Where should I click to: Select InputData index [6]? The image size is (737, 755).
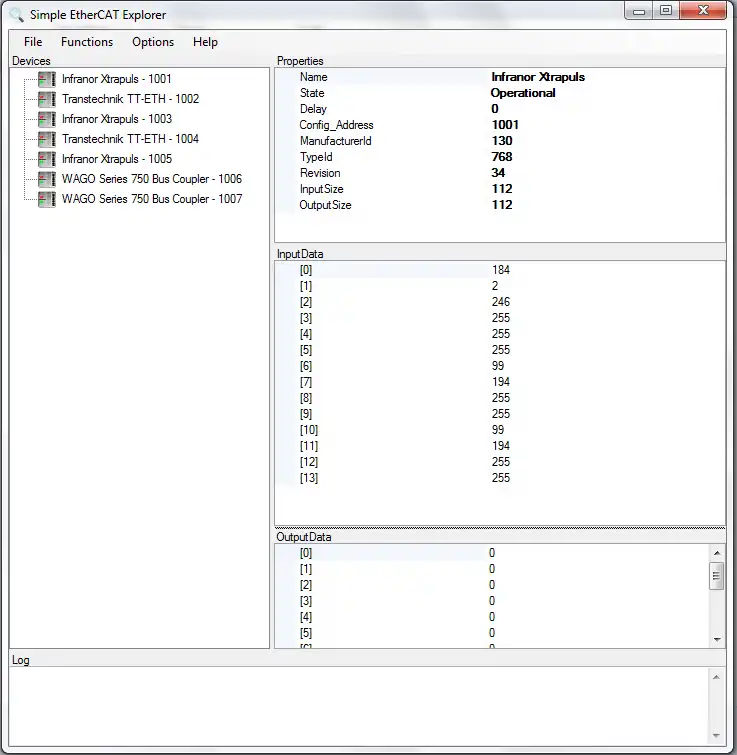(x=306, y=366)
